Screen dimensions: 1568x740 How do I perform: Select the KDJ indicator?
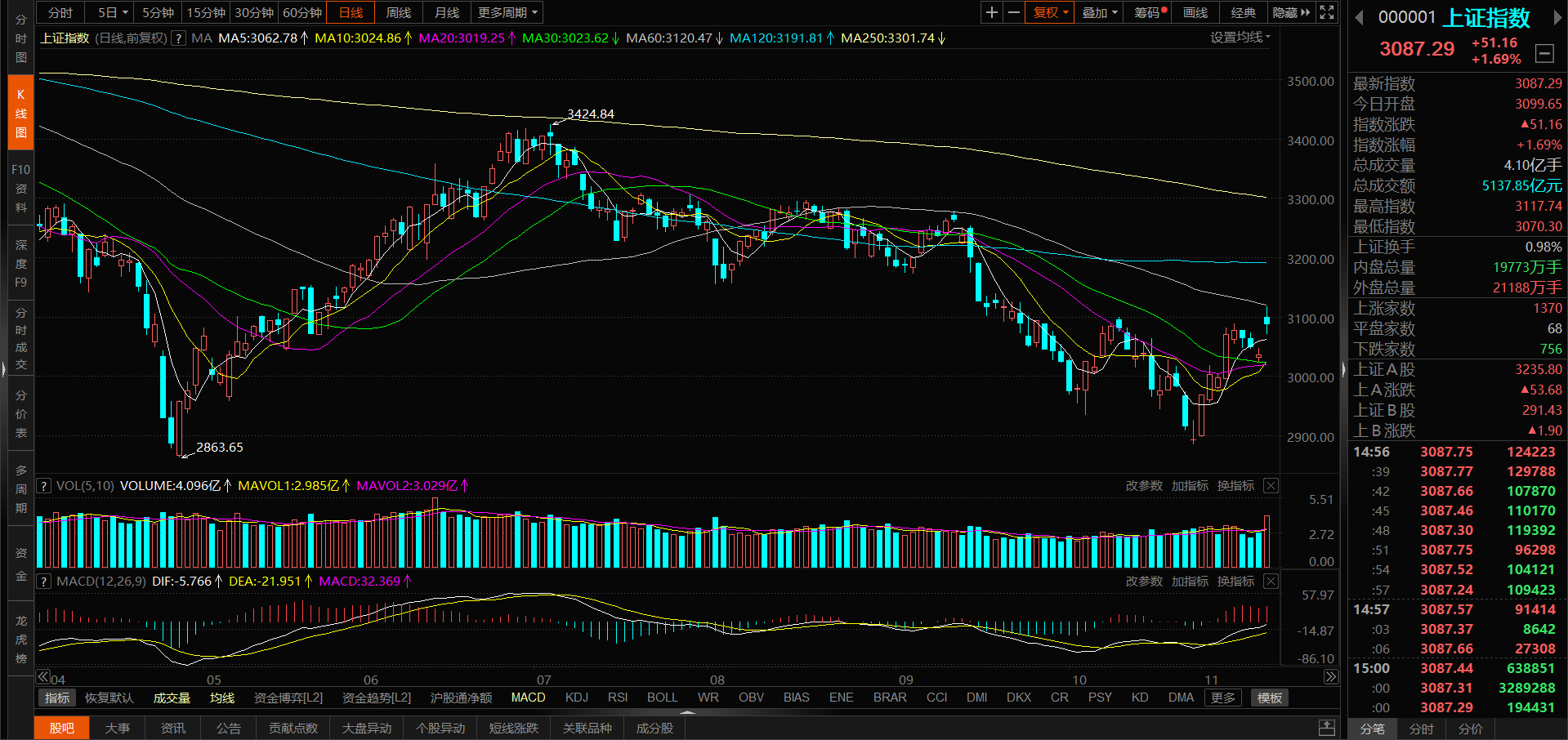[577, 698]
